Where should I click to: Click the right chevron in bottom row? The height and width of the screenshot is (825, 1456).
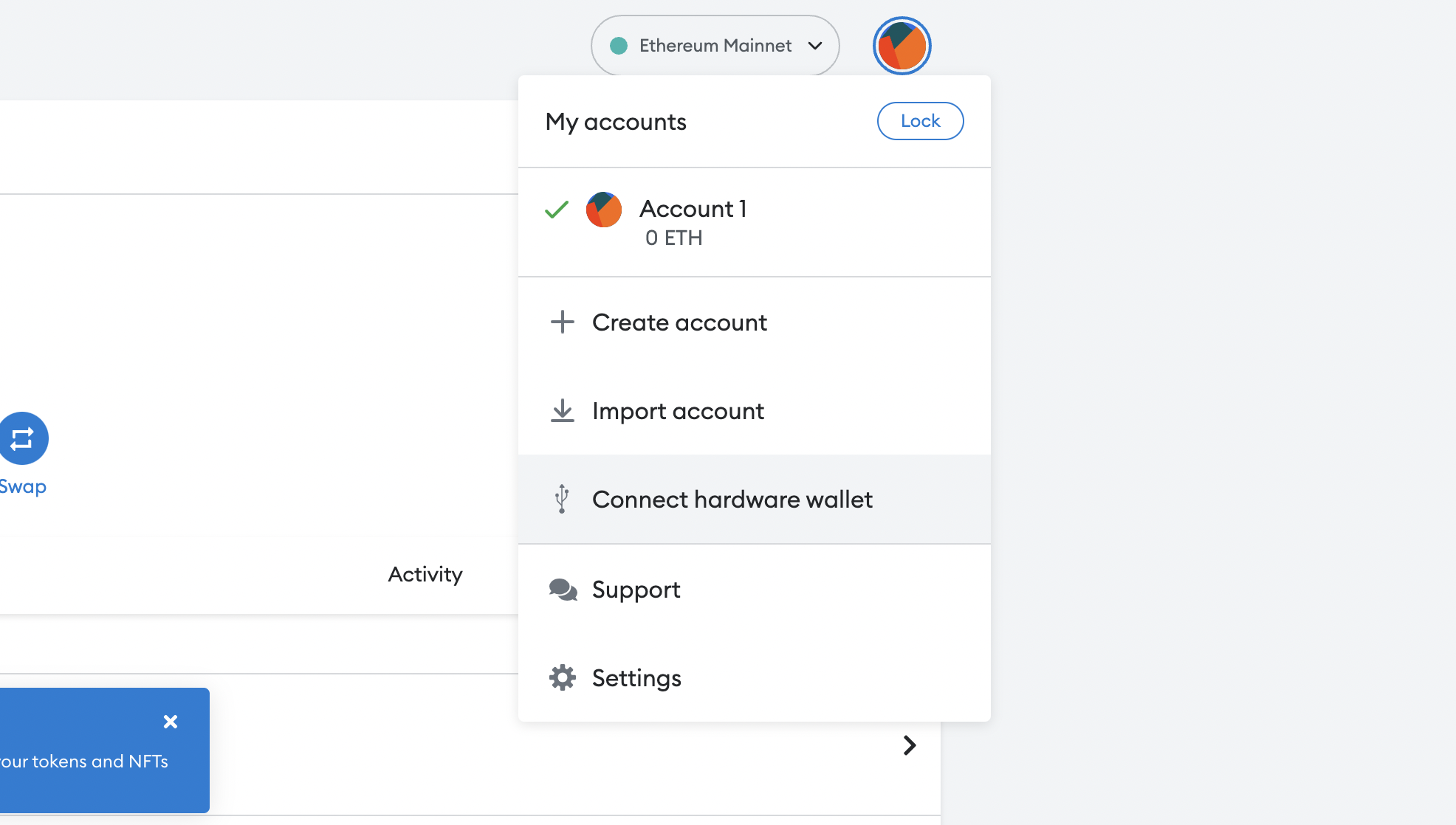point(909,745)
